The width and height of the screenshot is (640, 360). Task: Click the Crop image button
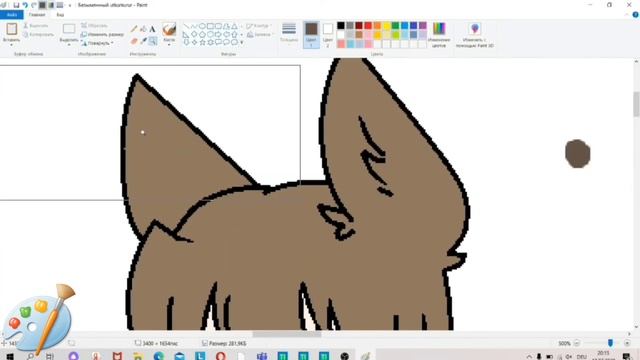point(94,25)
